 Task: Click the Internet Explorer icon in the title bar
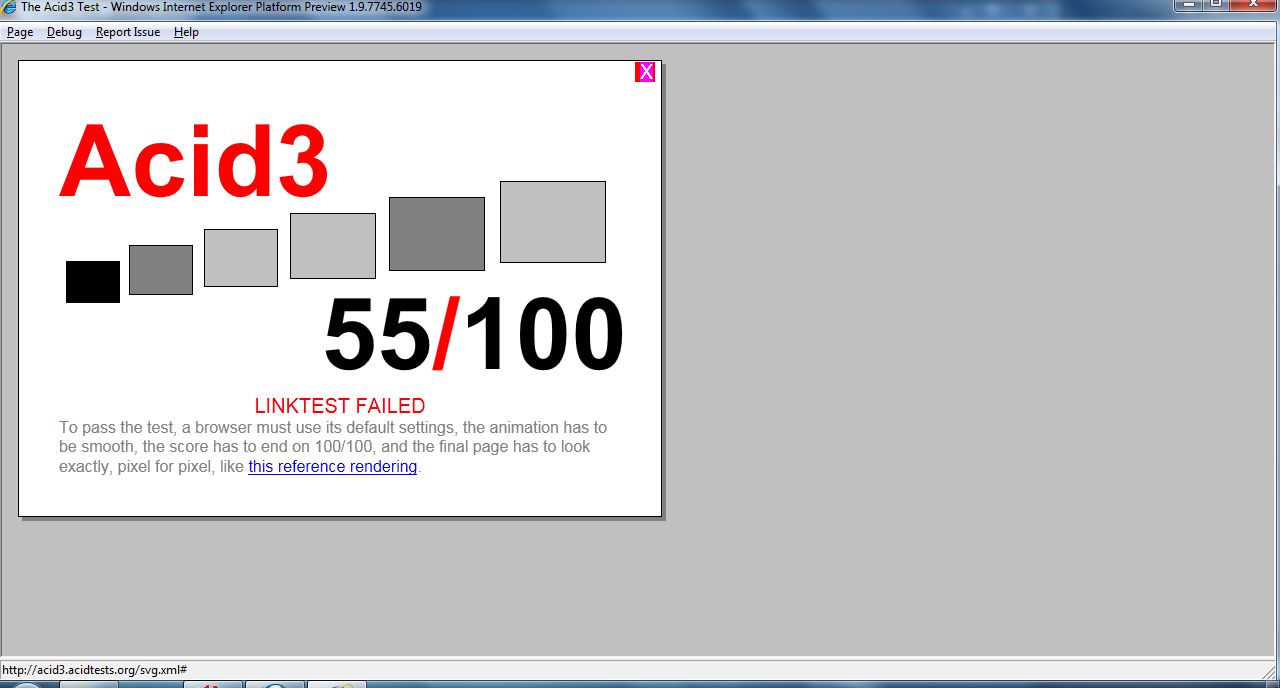coord(10,7)
